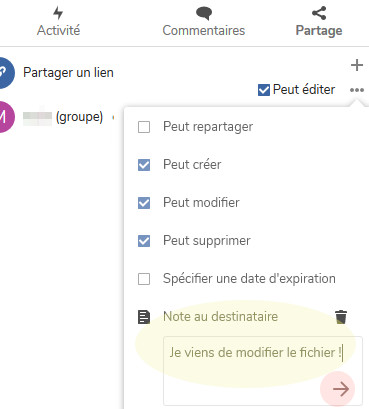Click inside the note text field
This screenshot has height=409, width=369.
(x=263, y=371)
